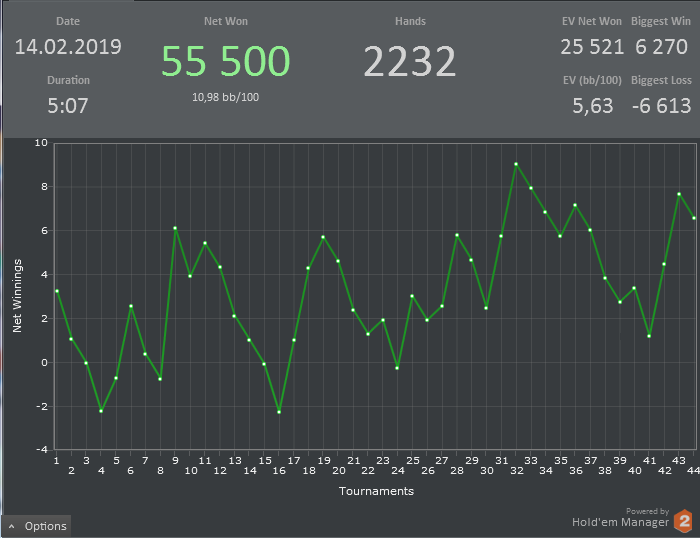Click the Biggest Loss heading label
This screenshot has width=700, height=538.
click(x=661, y=80)
